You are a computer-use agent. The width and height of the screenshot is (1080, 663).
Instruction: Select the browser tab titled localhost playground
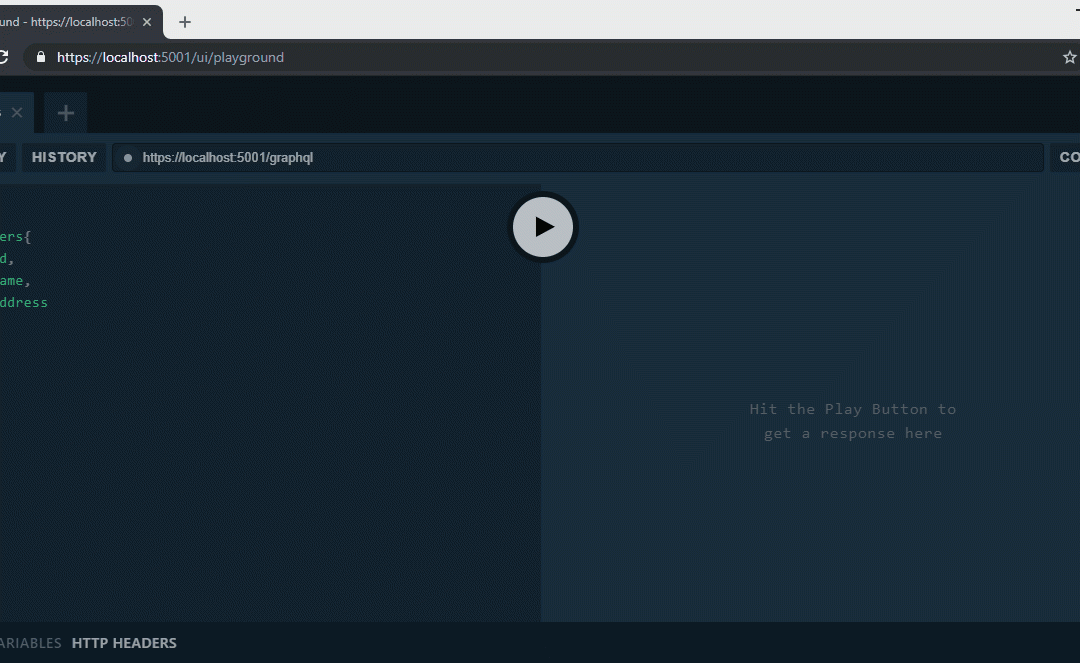click(x=70, y=22)
